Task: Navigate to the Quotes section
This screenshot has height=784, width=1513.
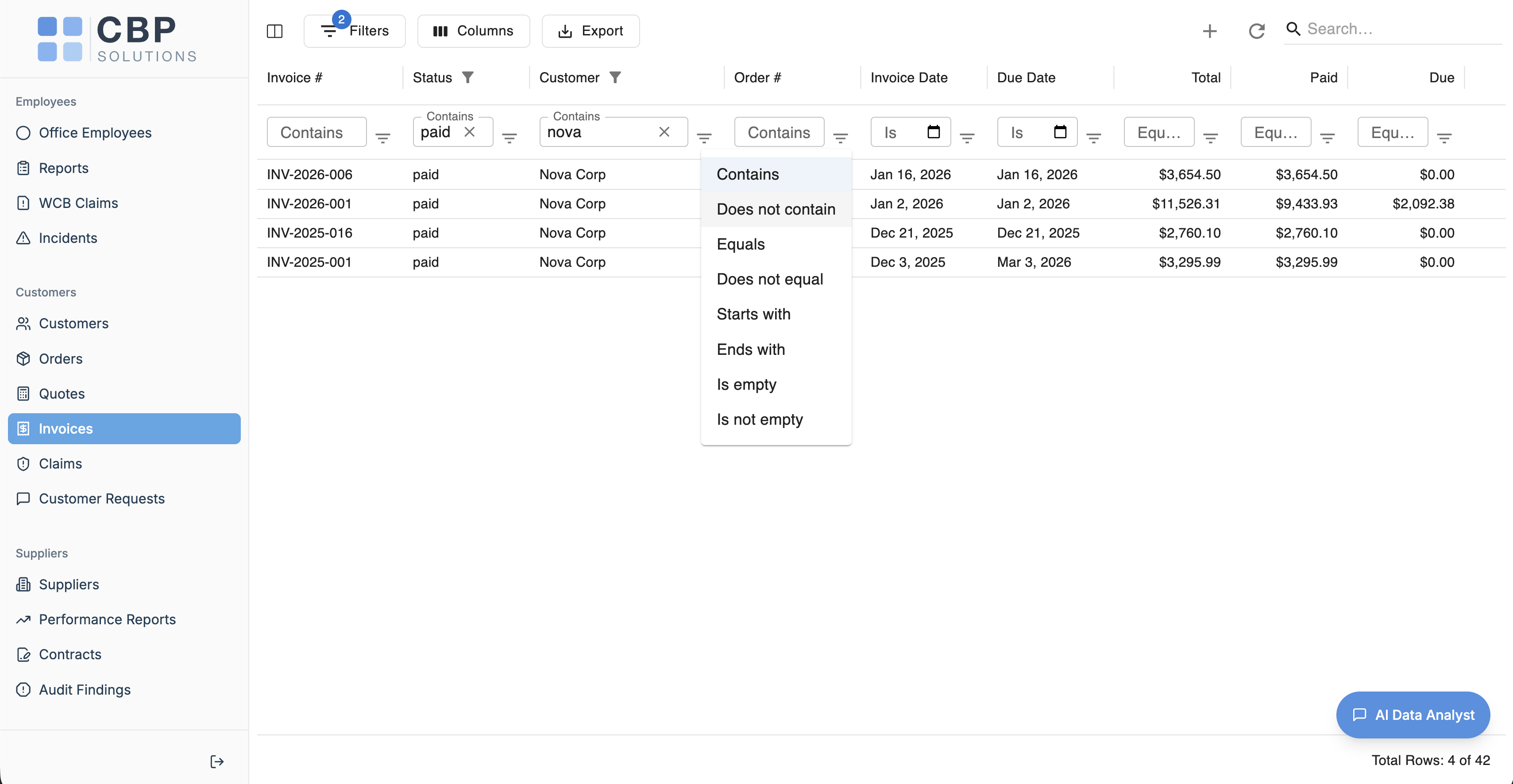Action: 61,393
